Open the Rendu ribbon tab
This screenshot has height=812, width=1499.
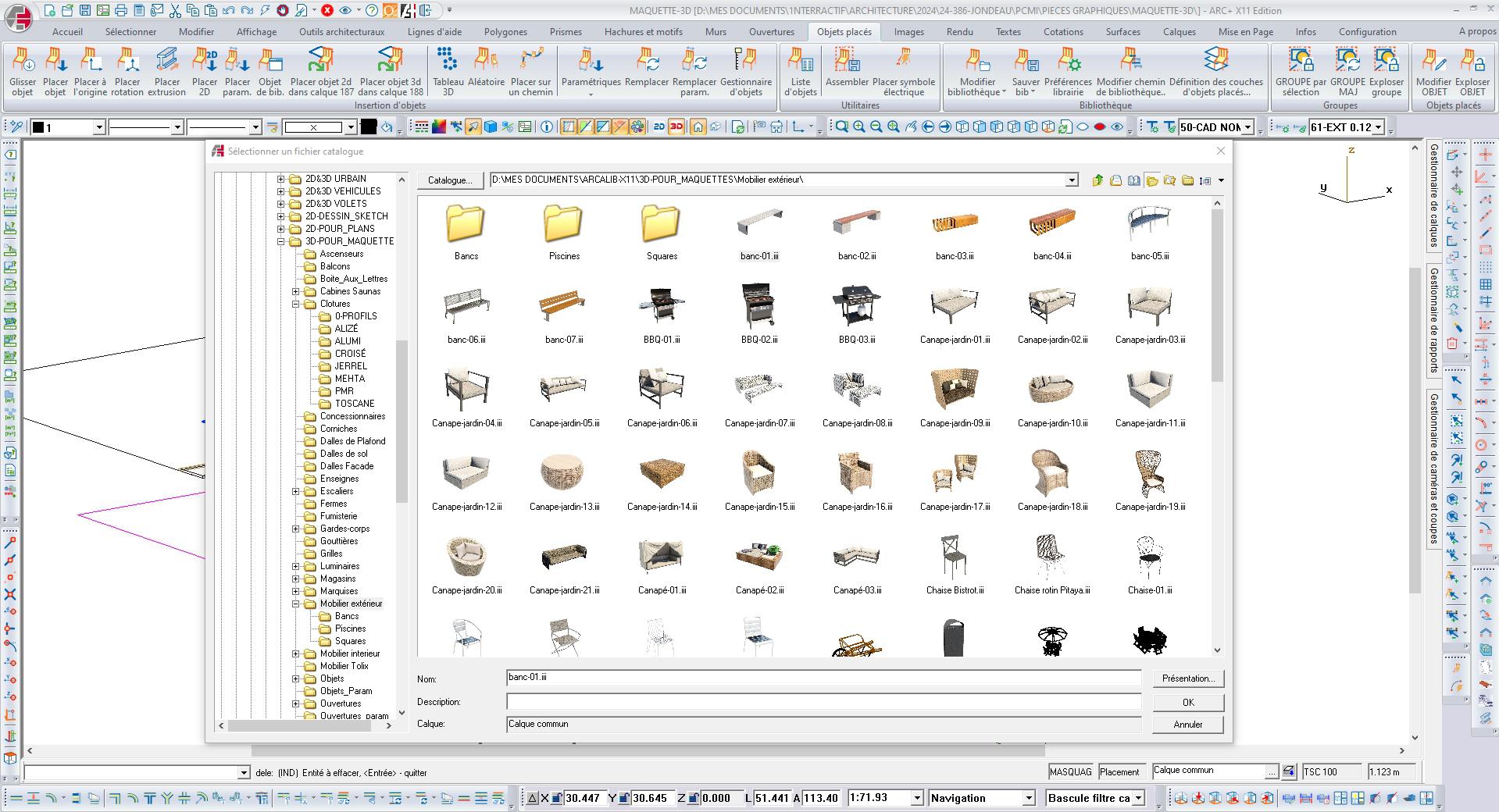click(x=959, y=32)
